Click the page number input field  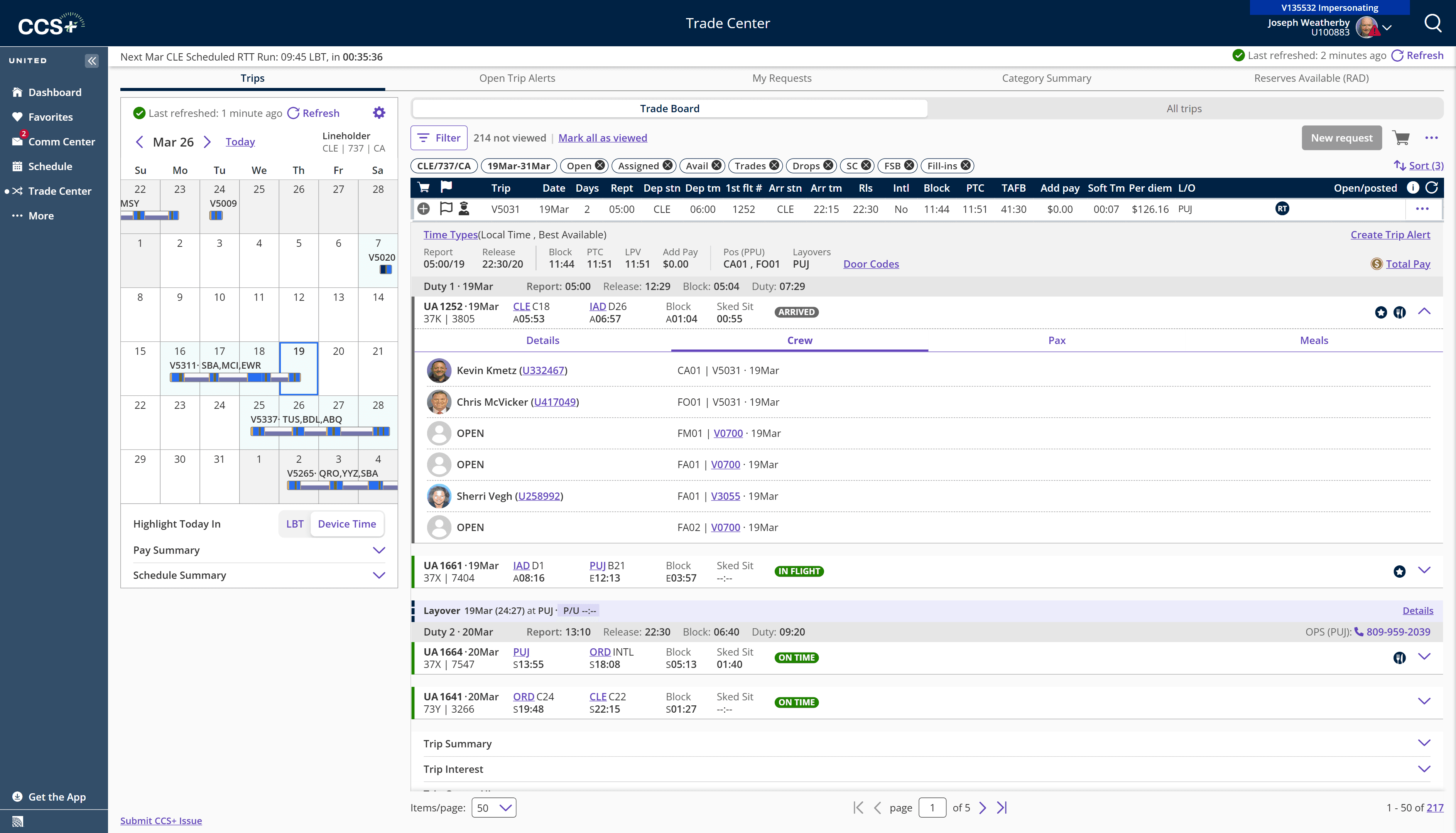[x=932, y=807]
